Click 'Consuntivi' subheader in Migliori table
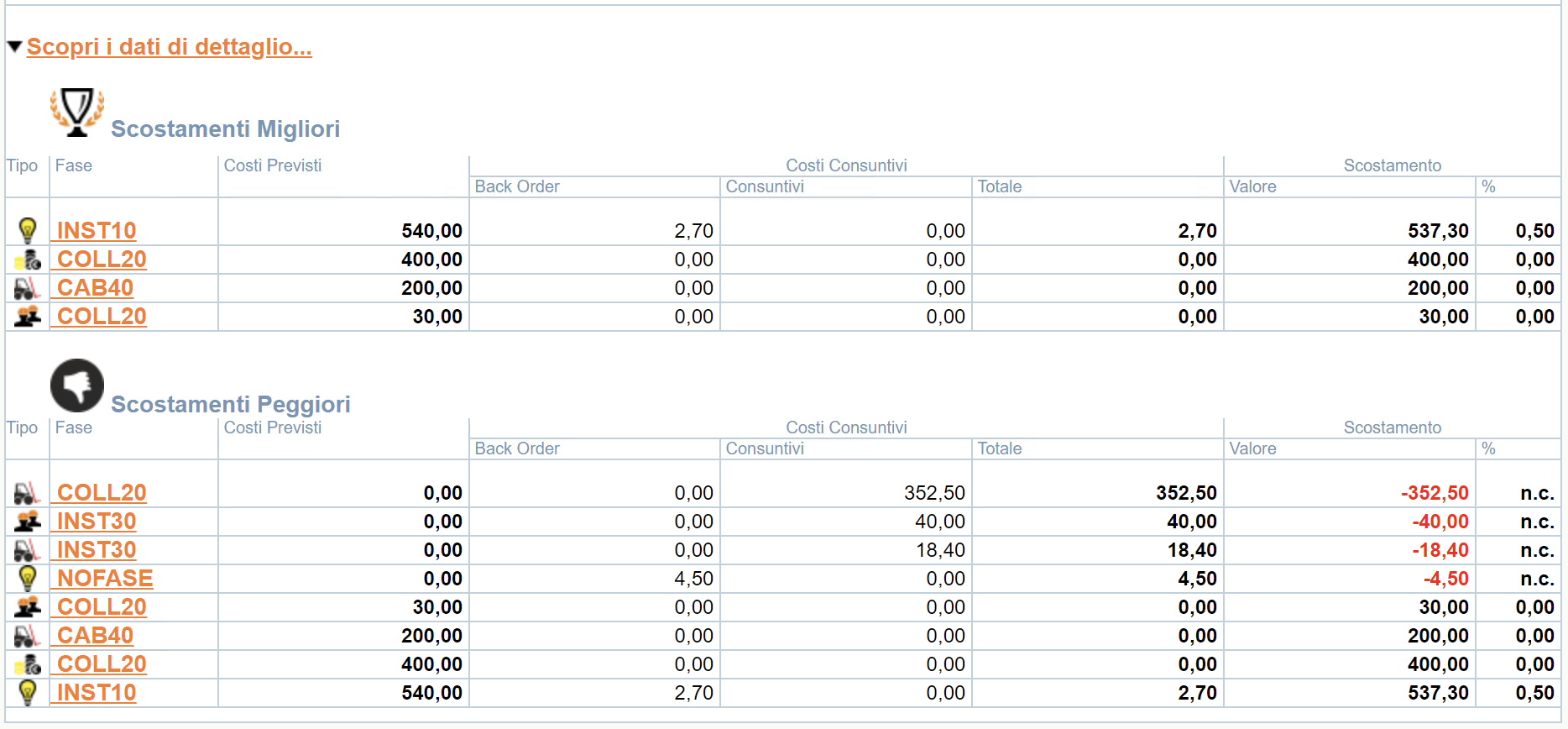 pos(765,186)
